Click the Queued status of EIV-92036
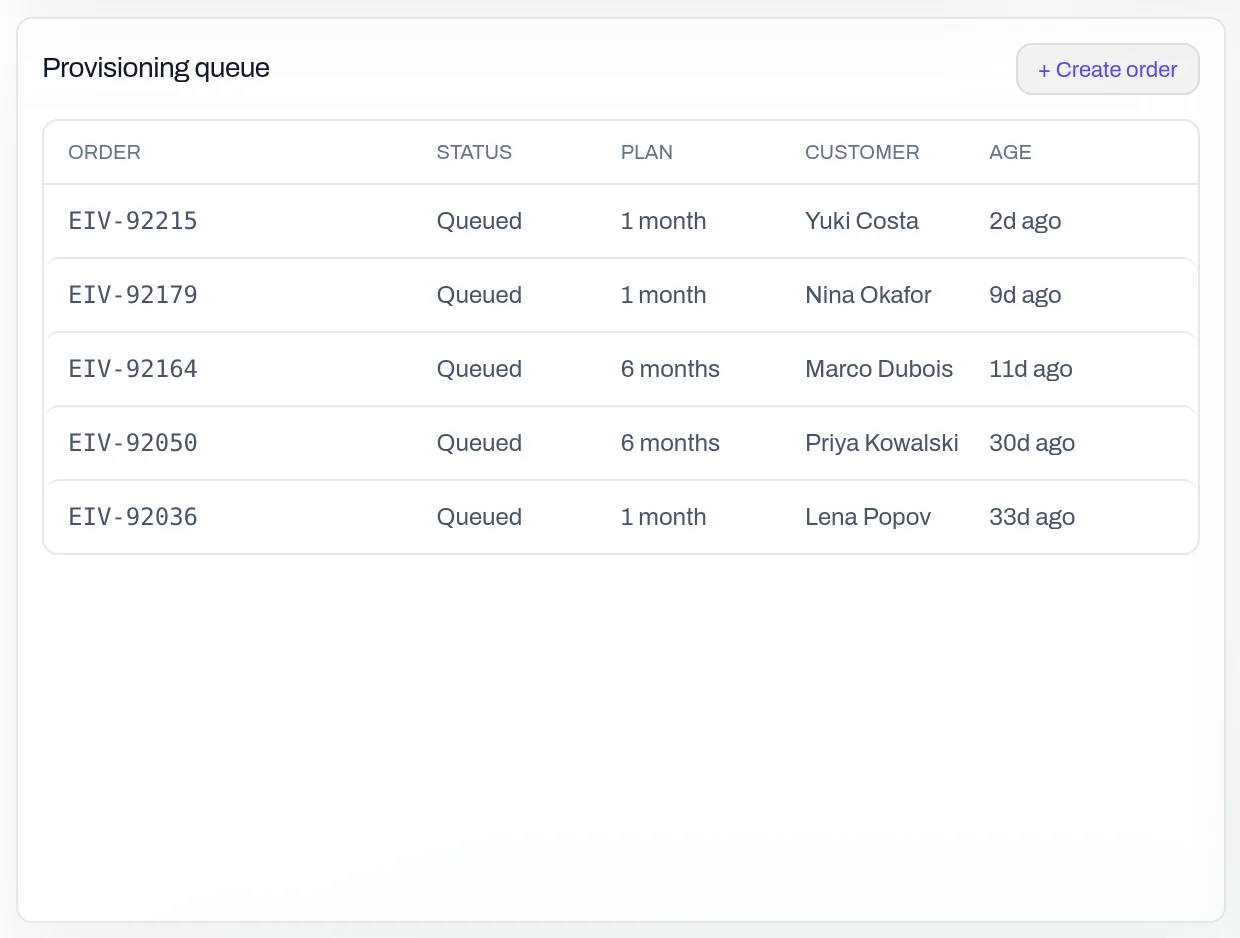The image size is (1240, 938). pos(479,517)
